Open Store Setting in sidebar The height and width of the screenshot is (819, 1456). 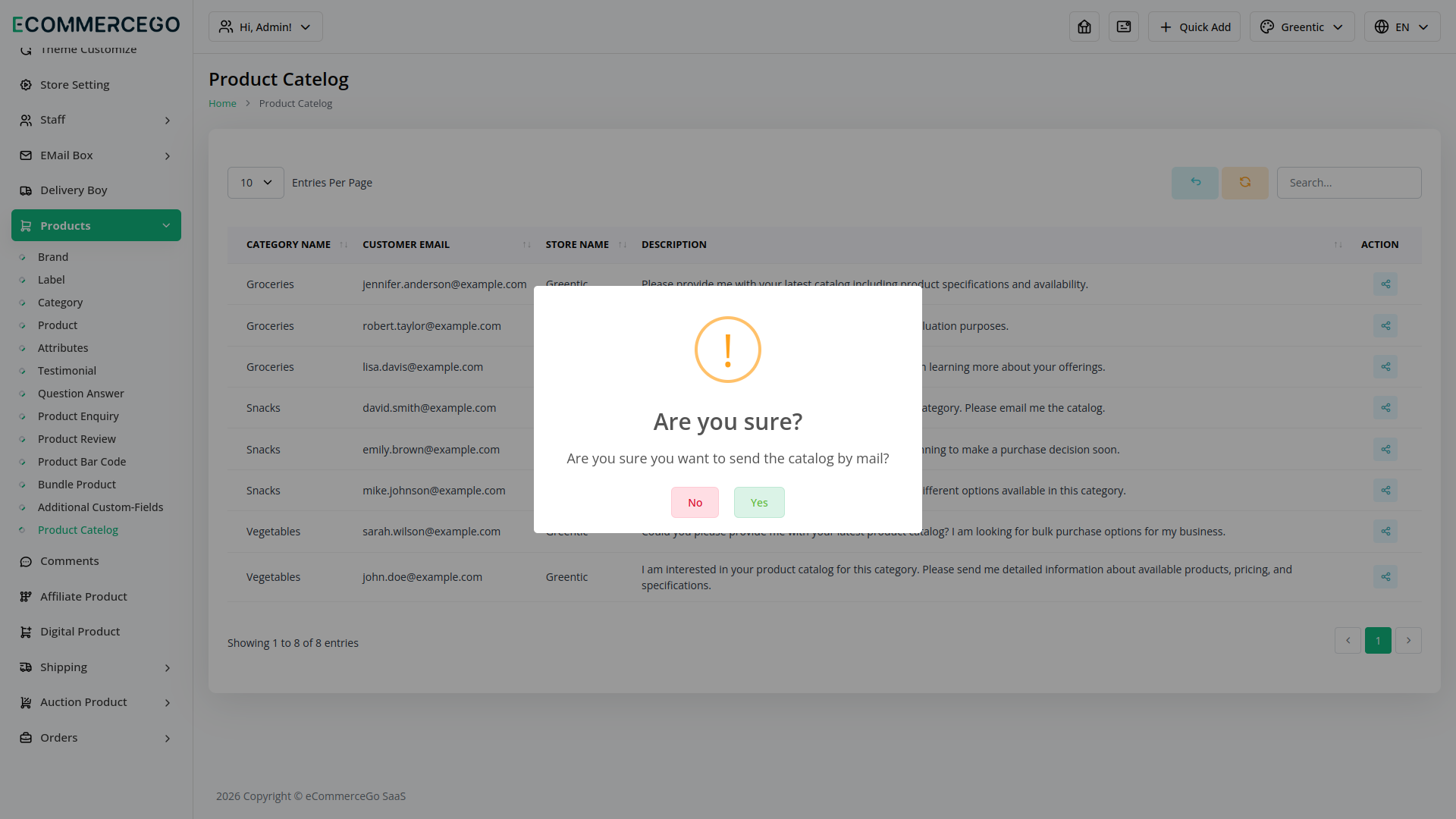pyautogui.click(x=96, y=85)
